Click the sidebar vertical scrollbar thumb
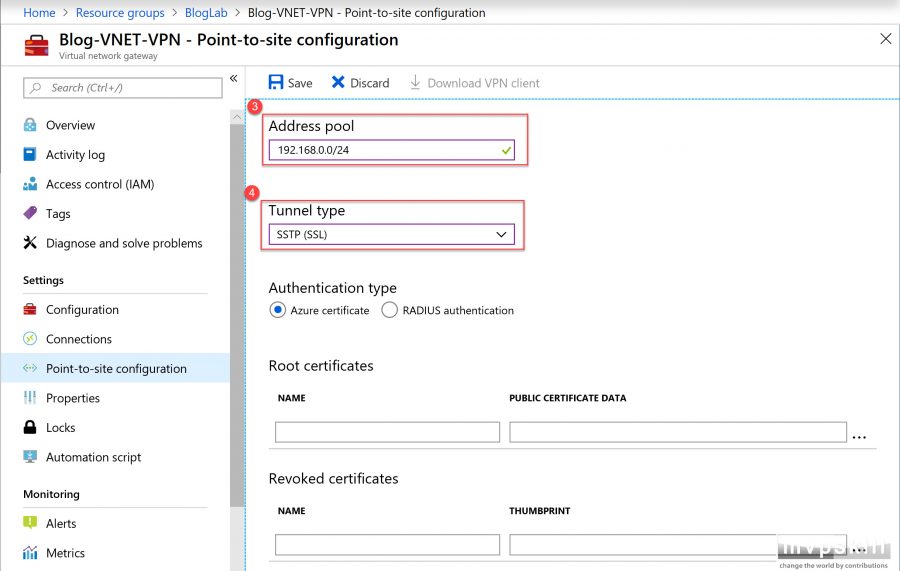Screen dimensions: 900x571 237,315
